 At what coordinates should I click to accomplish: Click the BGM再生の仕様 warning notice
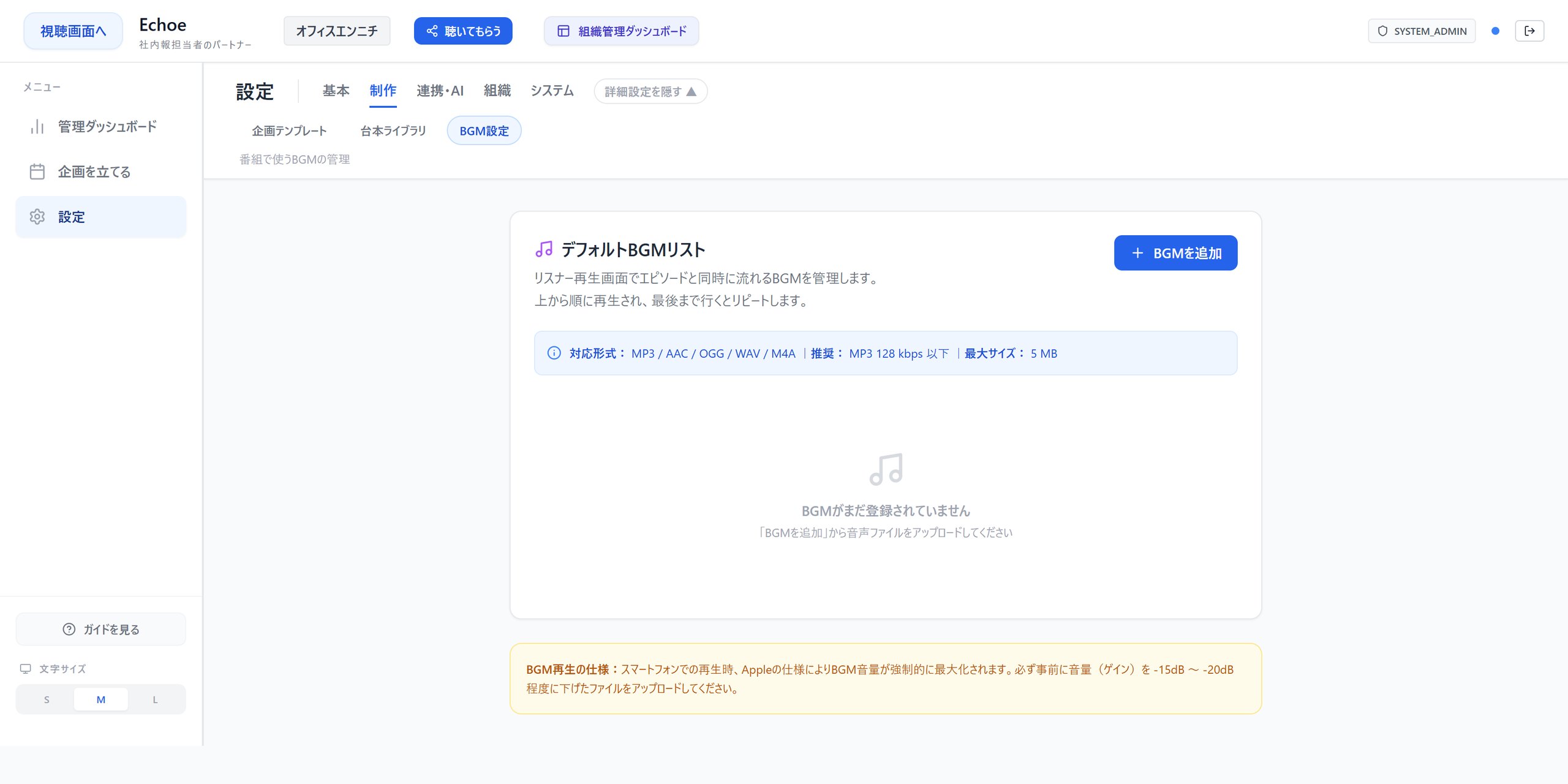[x=886, y=679]
